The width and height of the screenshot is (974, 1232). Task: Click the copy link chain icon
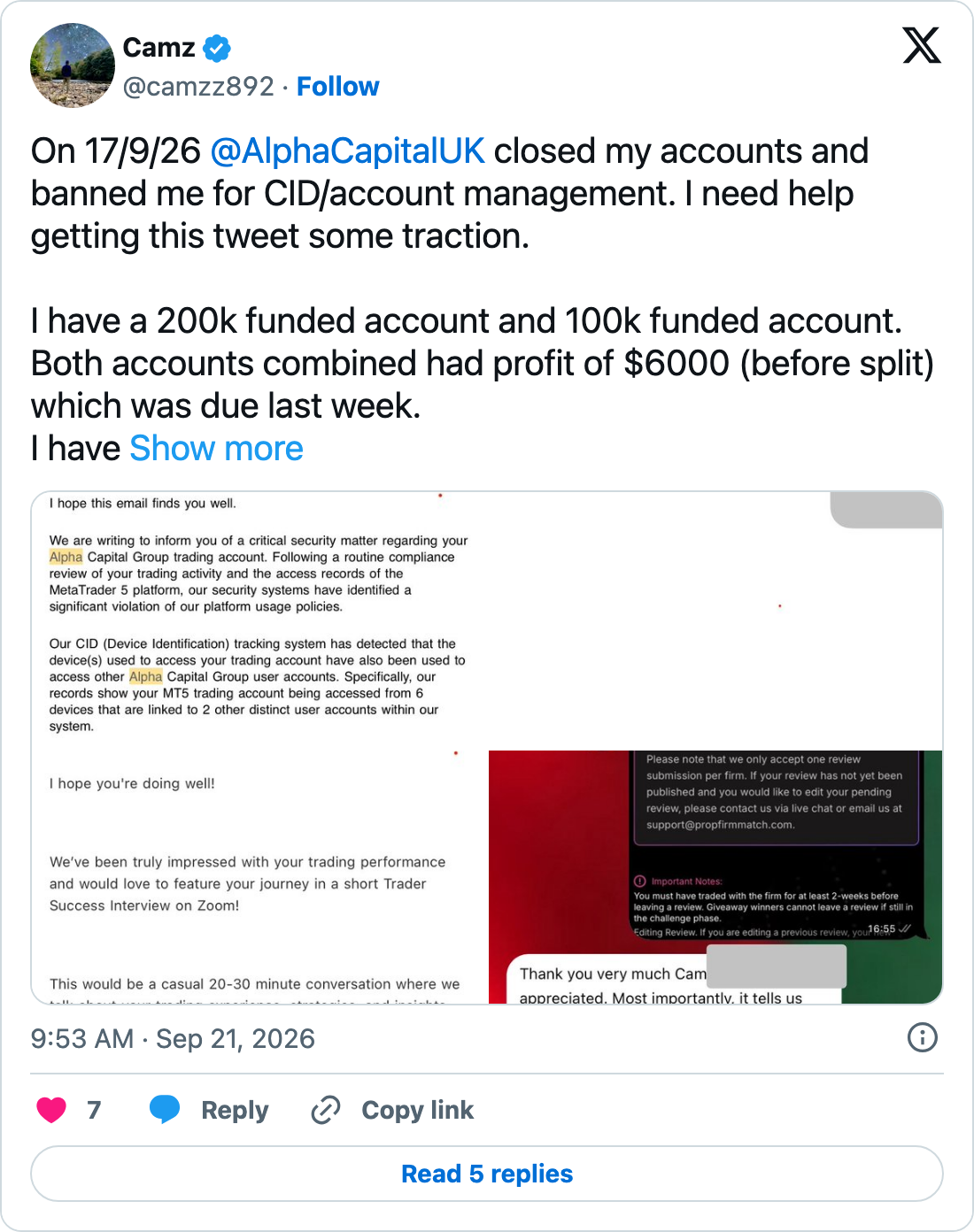326,1109
